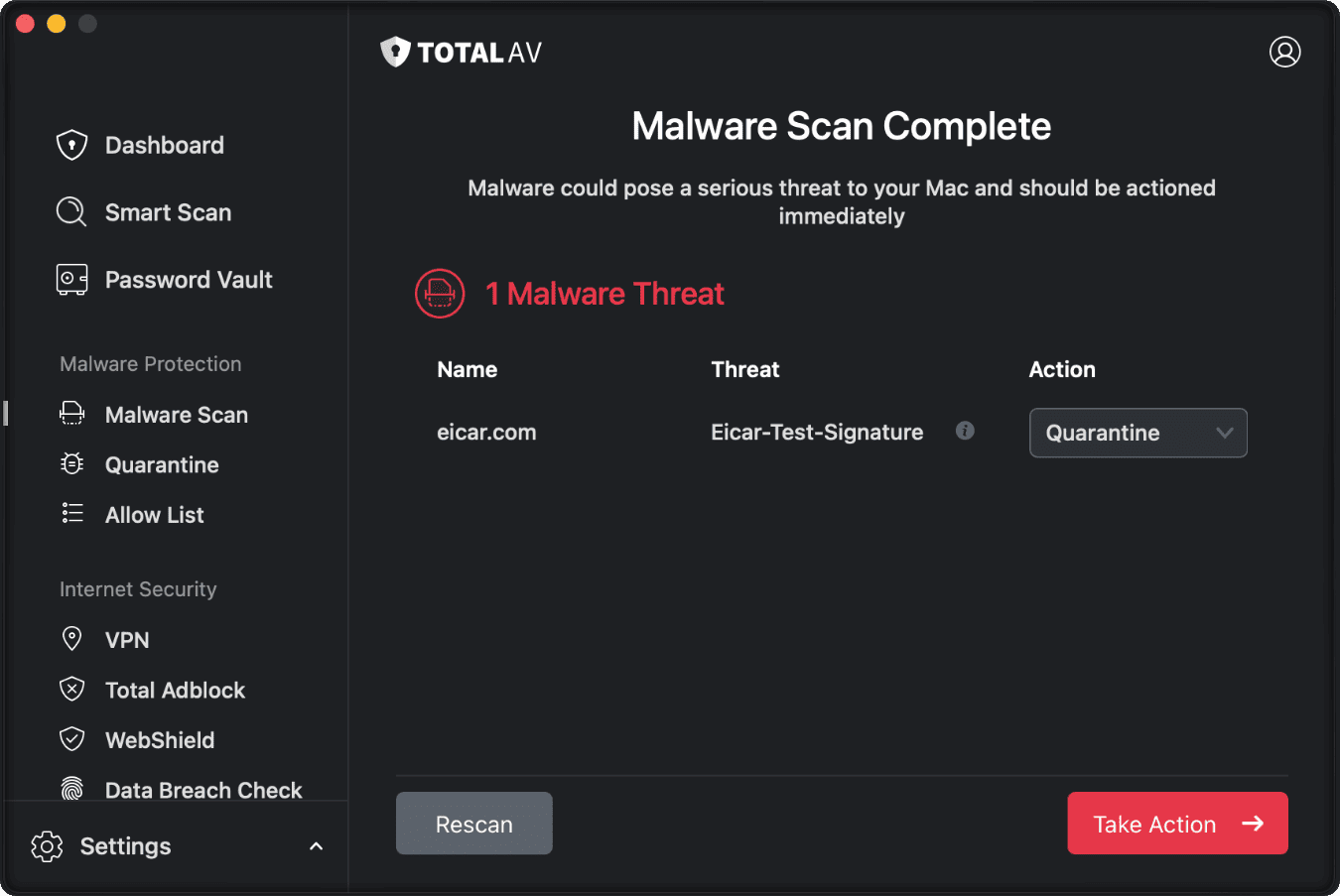
Task: Click the Allow List list icon
Action: [x=71, y=514]
